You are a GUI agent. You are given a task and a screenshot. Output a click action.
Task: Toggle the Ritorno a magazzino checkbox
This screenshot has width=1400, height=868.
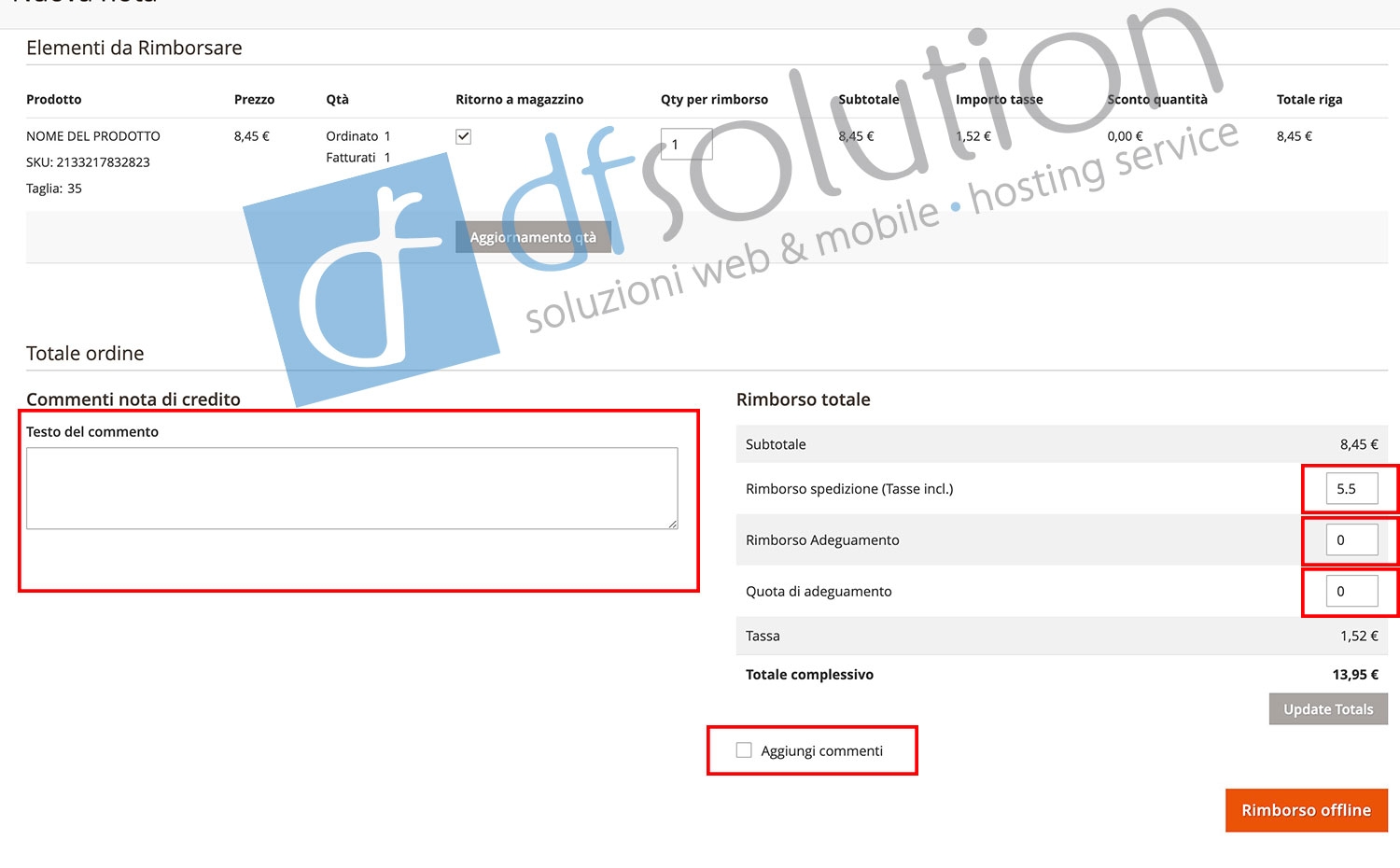click(x=463, y=136)
